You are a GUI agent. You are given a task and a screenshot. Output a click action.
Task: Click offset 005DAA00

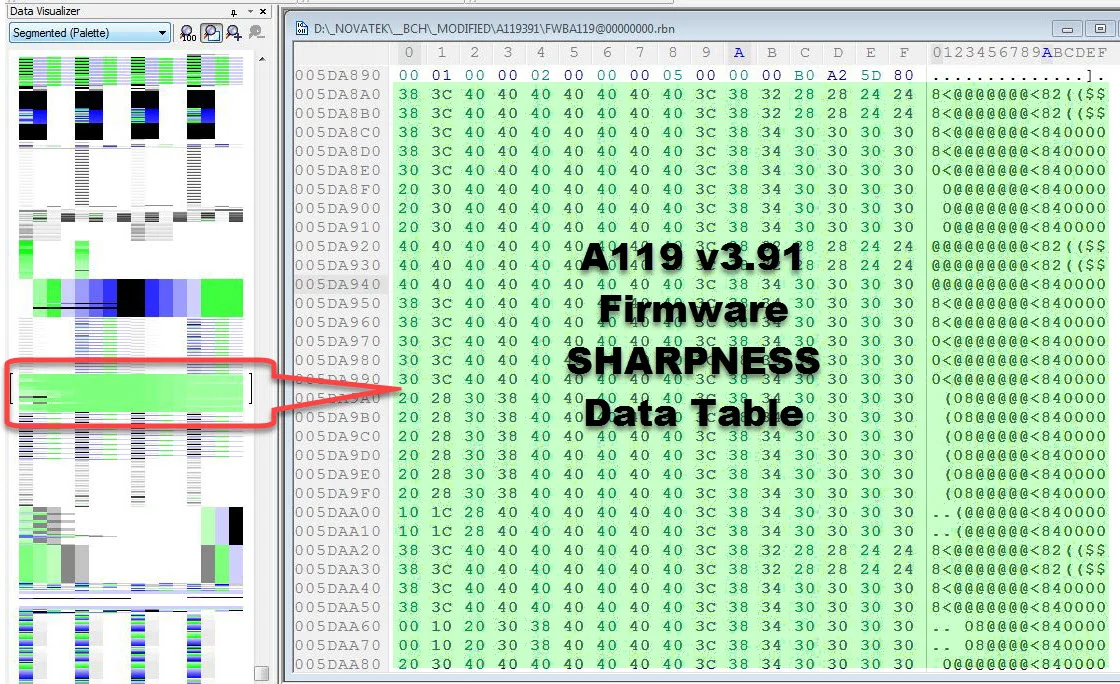click(x=338, y=512)
